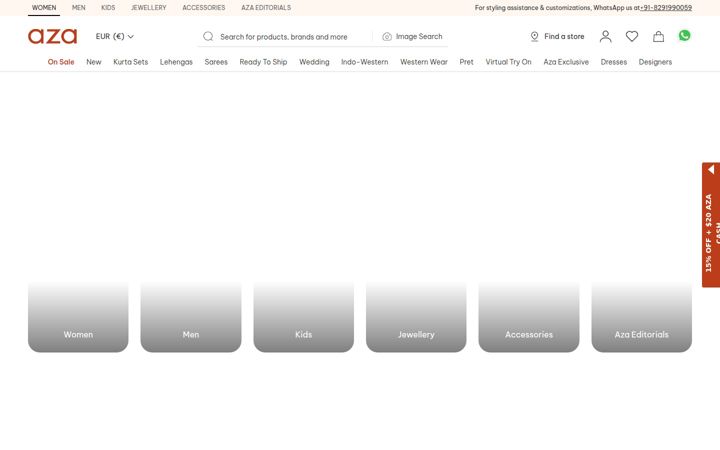Open the wishlist heart icon
Viewport: 720px width, 450px height.
[x=632, y=36]
